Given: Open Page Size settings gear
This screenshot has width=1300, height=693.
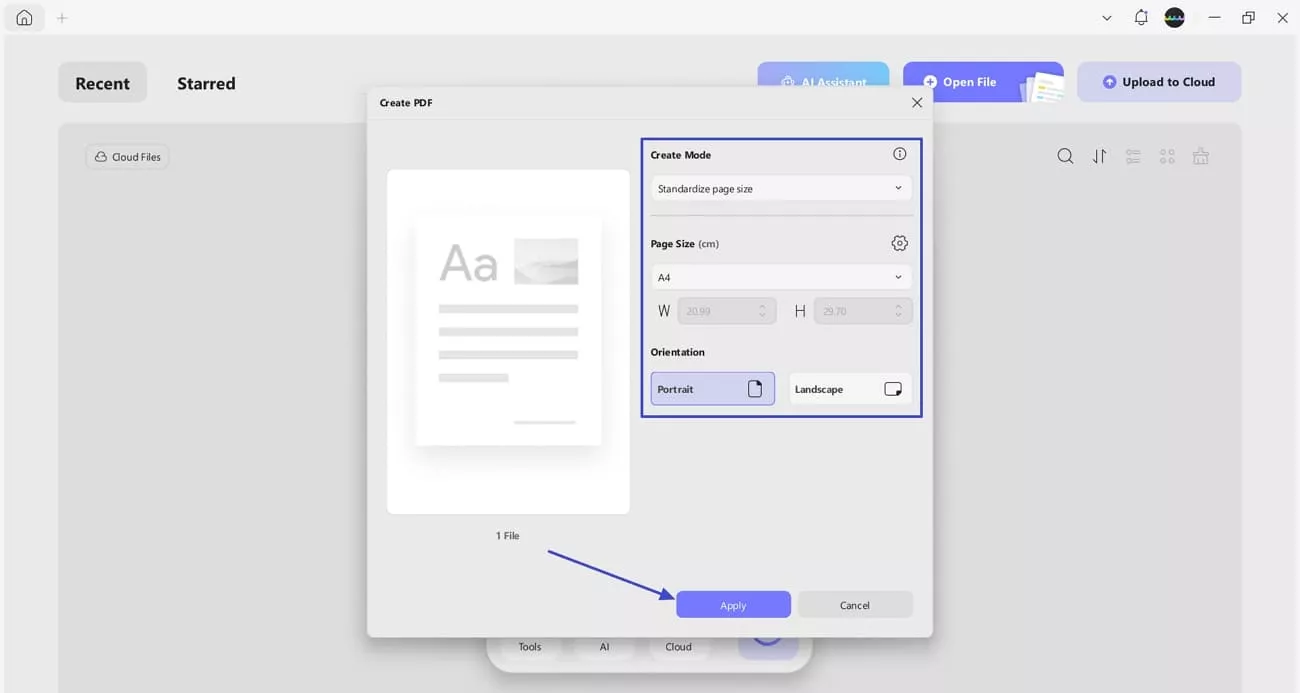Looking at the screenshot, I should click(899, 242).
